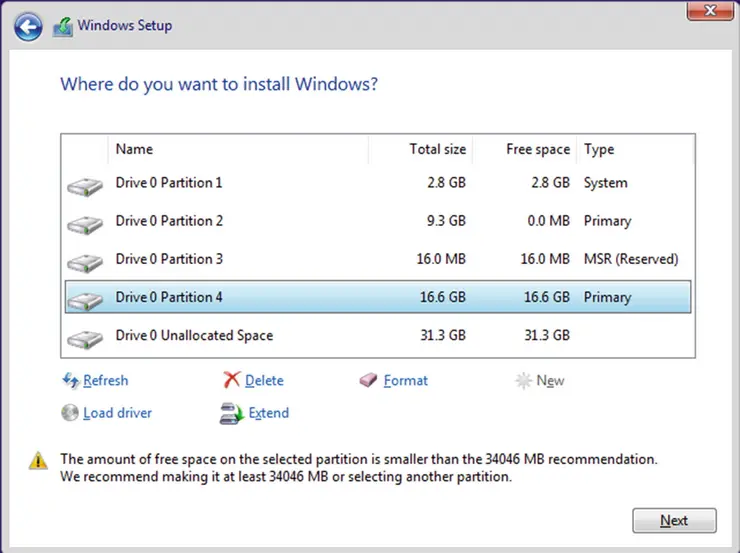Image resolution: width=740 pixels, height=553 pixels.
Task: Click the Extend partition icon
Action: pos(231,412)
